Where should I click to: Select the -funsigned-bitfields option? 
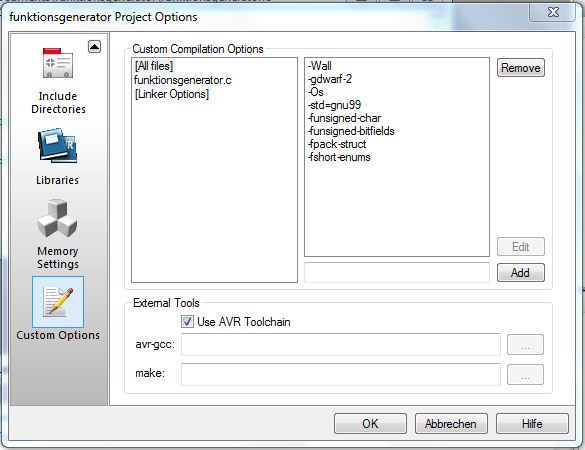pos(351,131)
